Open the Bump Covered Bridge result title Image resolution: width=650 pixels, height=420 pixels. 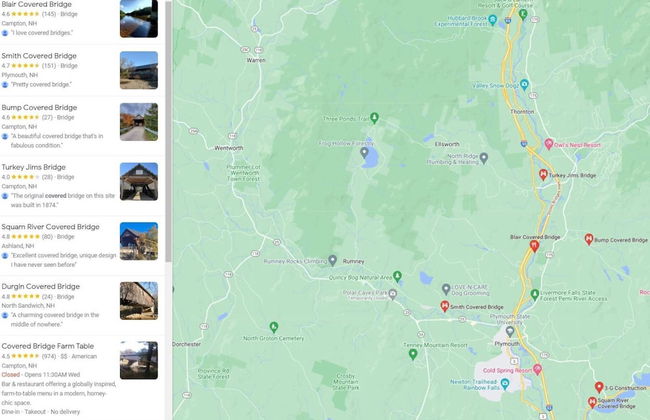click(x=39, y=107)
